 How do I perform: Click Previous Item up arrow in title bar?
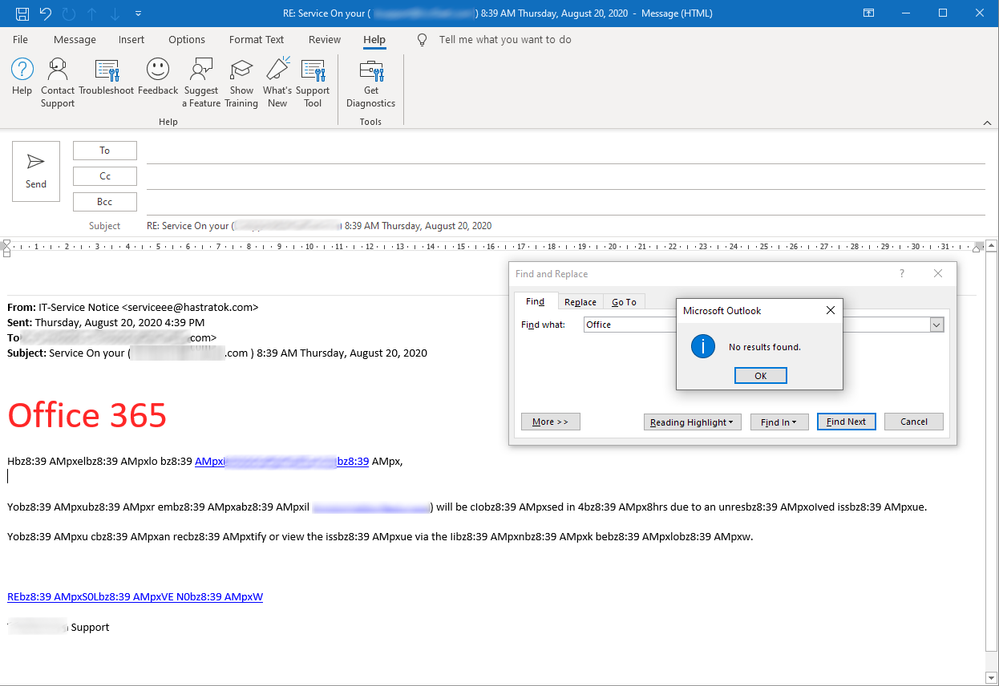tap(92, 13)
